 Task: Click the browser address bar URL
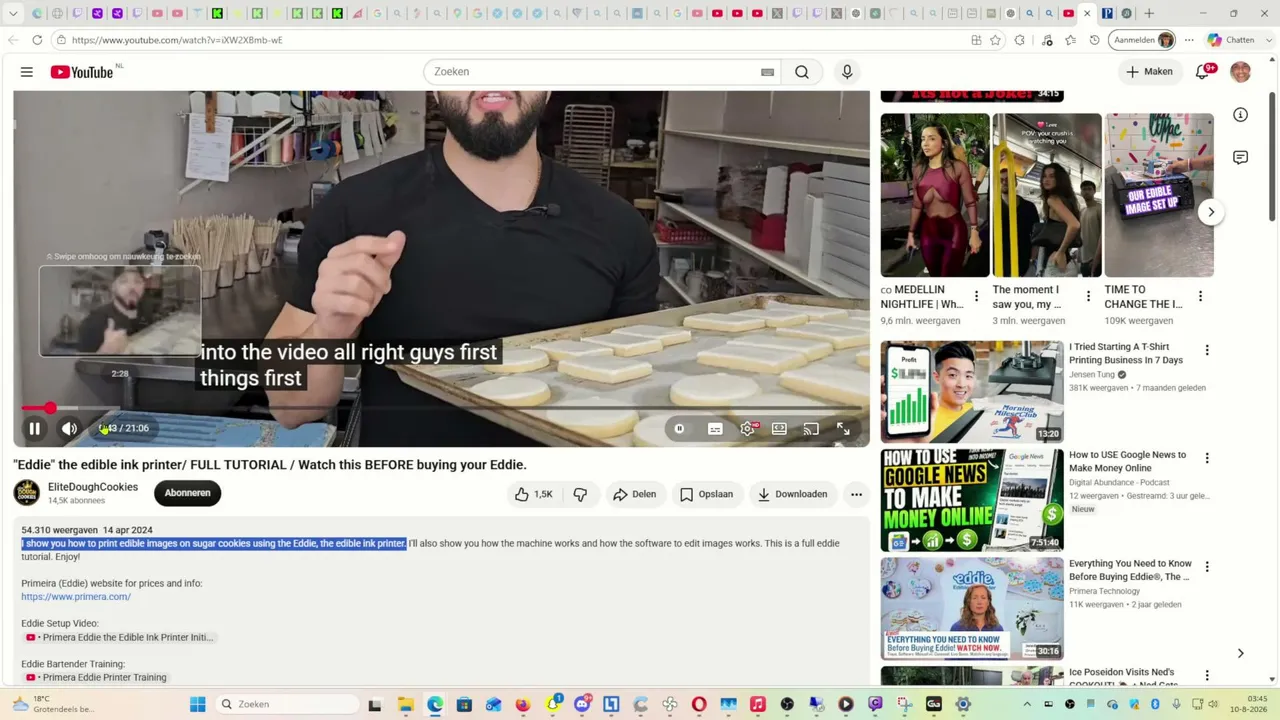(177, 40)
